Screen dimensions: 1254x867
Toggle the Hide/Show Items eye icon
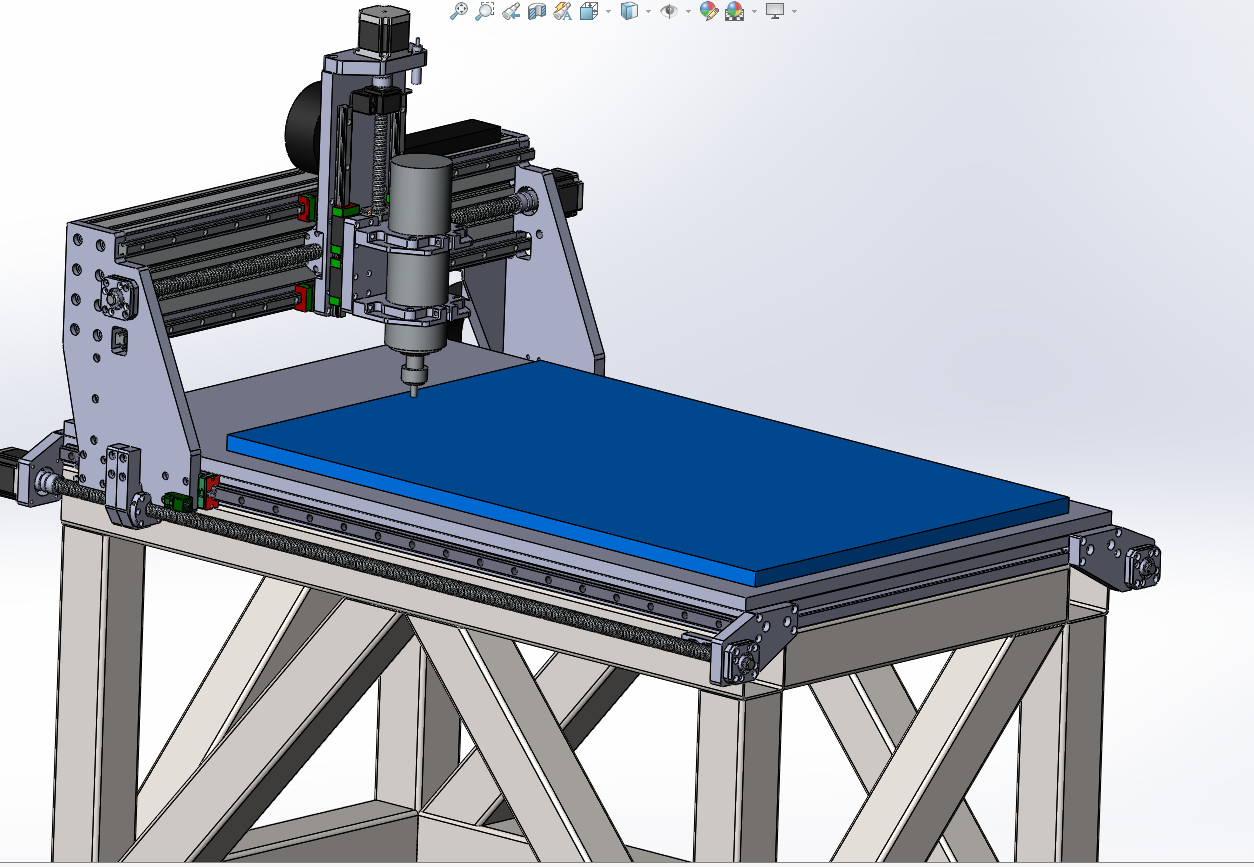coord(669,11)
